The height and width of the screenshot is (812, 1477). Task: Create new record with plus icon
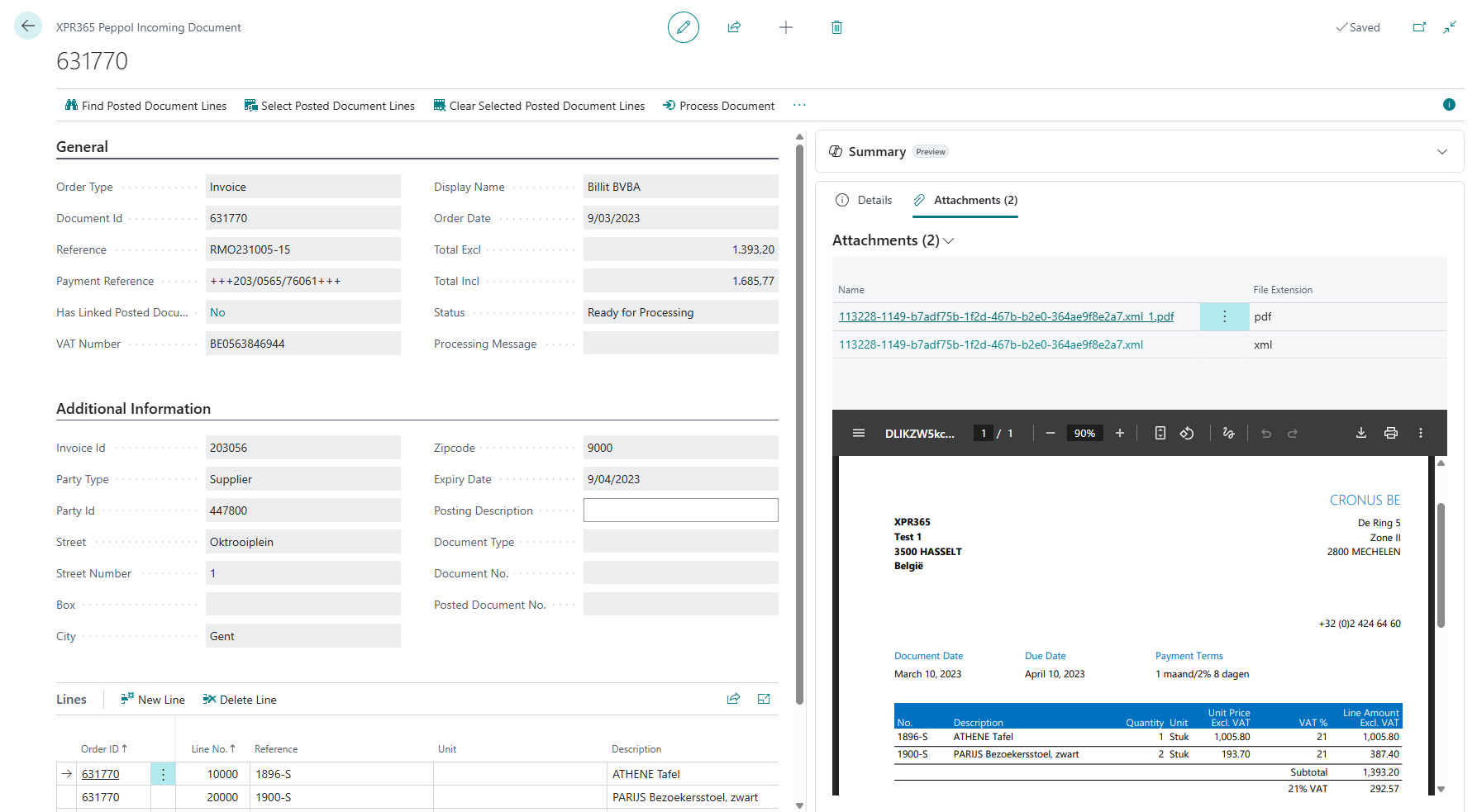pyautogui.click(x=786, y=27)
